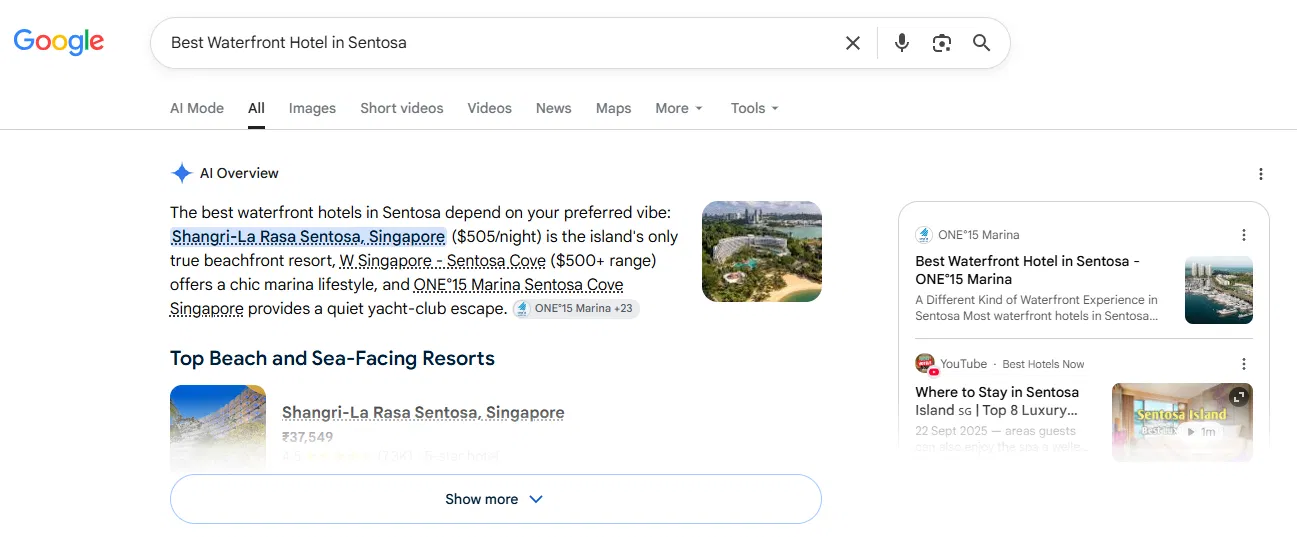The image size is (1297, 537).
Task: Click the AI Overview label
Action: point(239,173)
